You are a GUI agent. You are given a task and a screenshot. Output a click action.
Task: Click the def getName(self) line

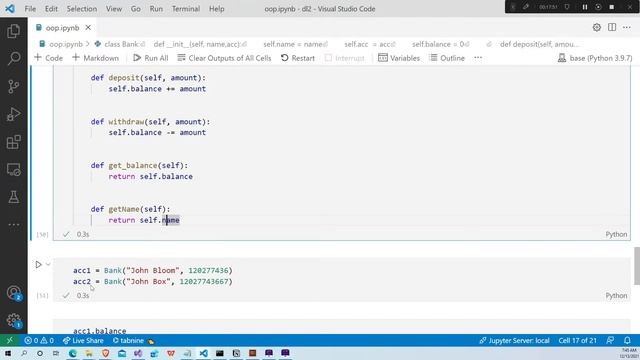[130, 209]
